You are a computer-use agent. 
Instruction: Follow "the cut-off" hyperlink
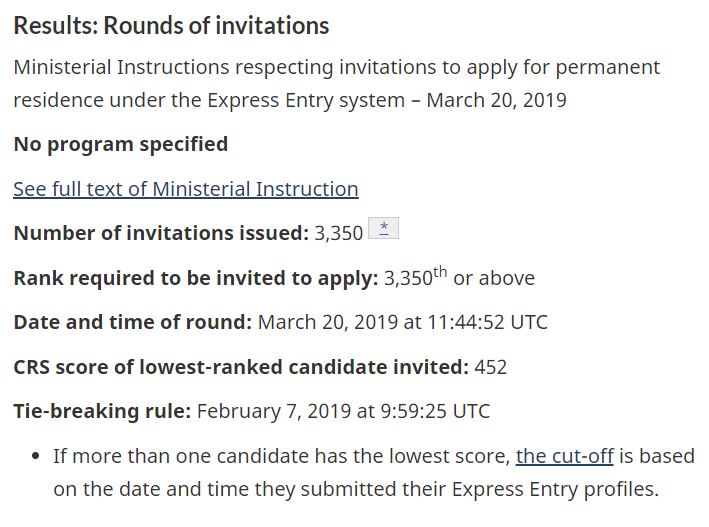pyautogui.click(x=564, y=457)
